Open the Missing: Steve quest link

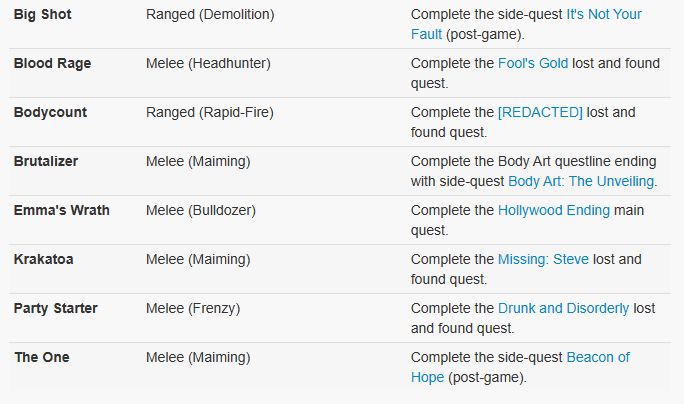543,260
